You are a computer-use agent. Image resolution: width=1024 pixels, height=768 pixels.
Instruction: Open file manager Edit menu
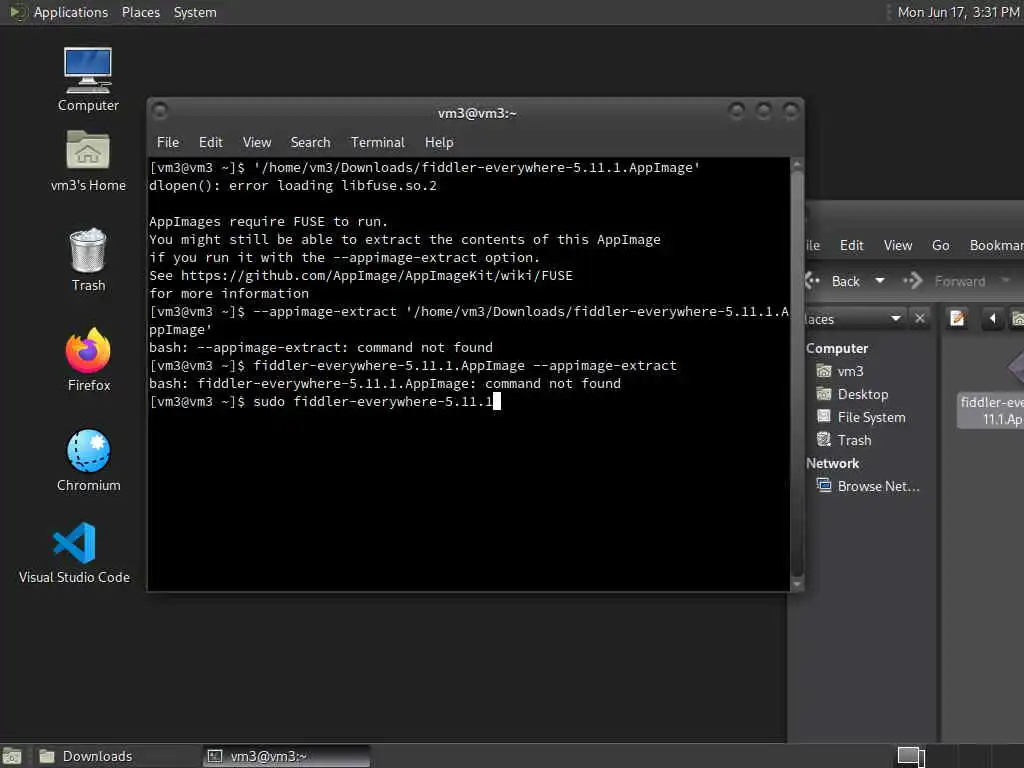[852, 246]
